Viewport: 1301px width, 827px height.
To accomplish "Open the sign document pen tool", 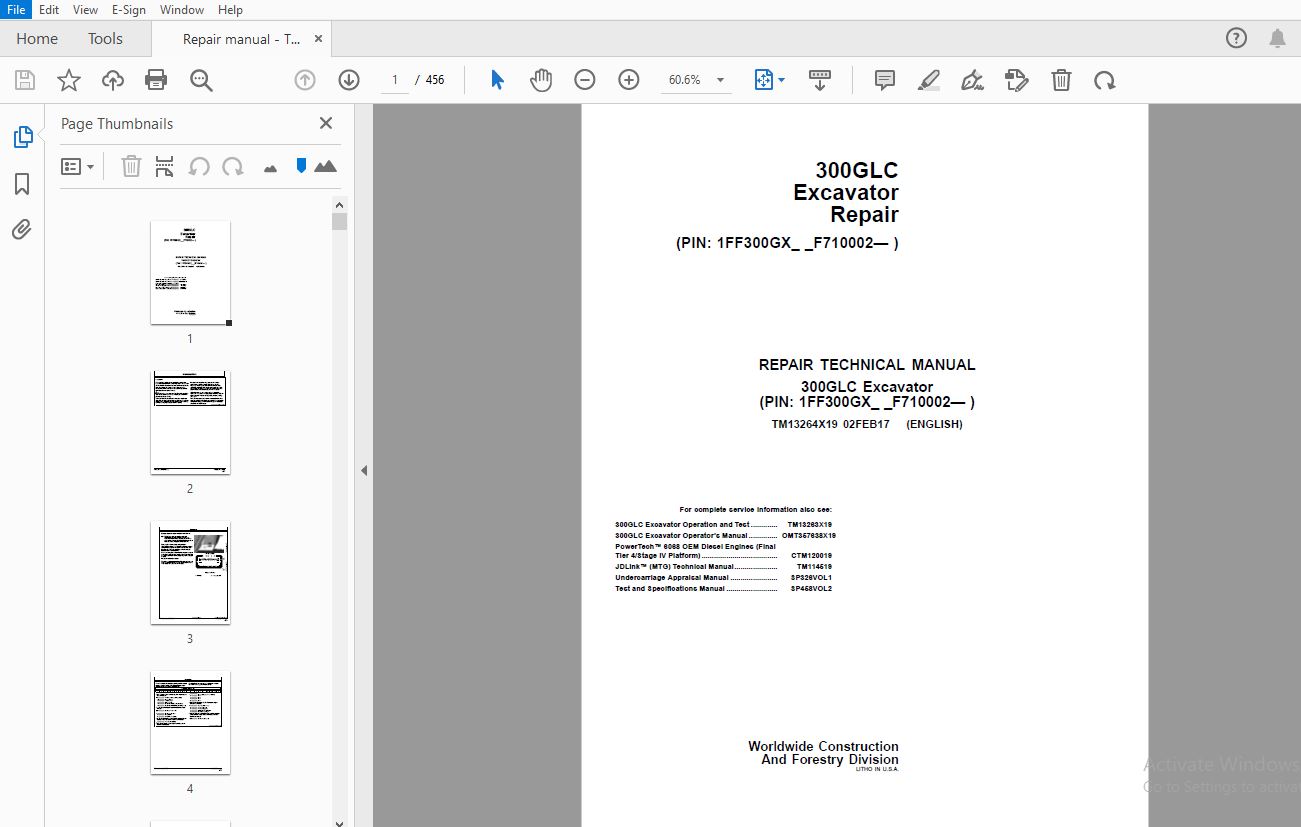I will 973,80.
